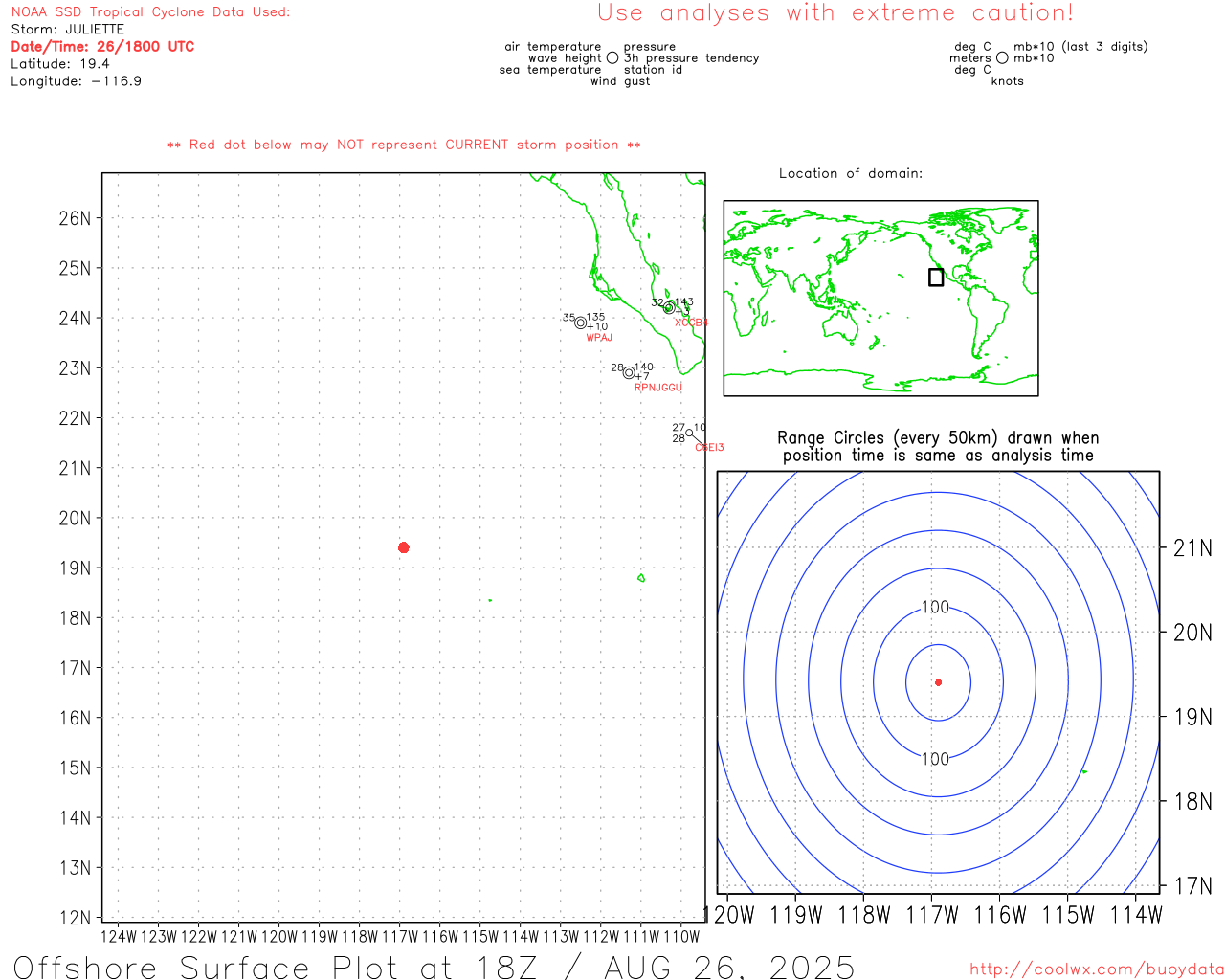The image size is (1225, 980).
Task: Click the C6EI3 station ID label
Action: 709,448
